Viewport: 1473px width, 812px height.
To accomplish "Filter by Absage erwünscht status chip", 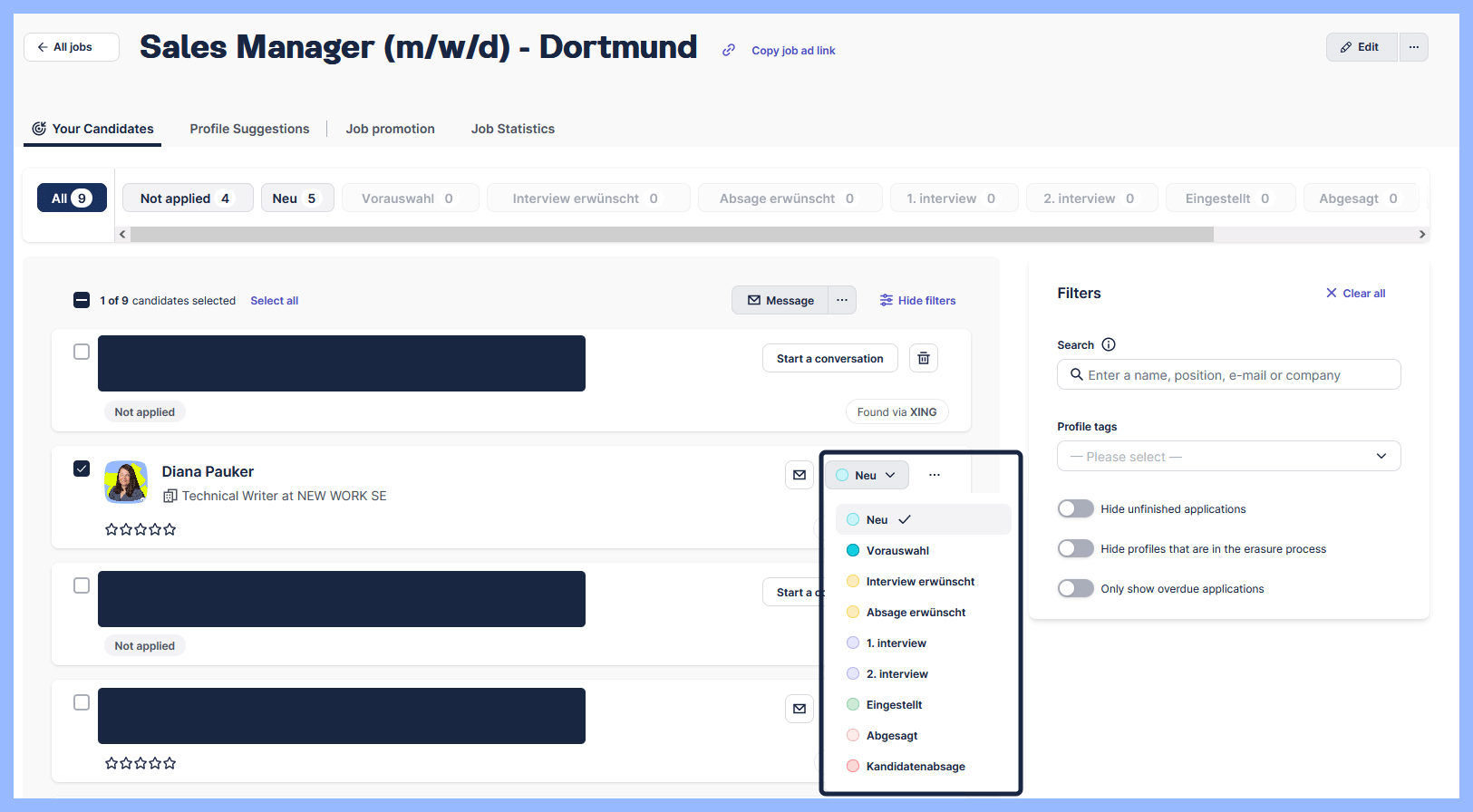I will pos(790,198).
